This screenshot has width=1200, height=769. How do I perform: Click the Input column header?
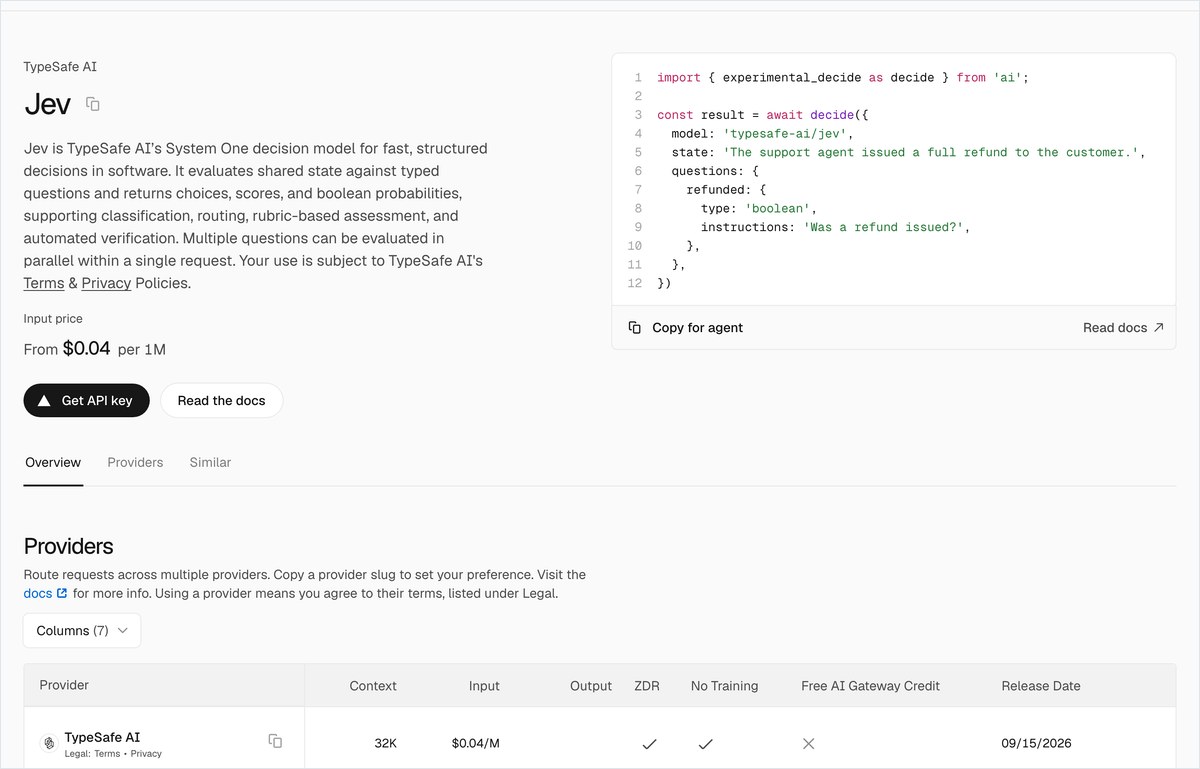[484, 686]
